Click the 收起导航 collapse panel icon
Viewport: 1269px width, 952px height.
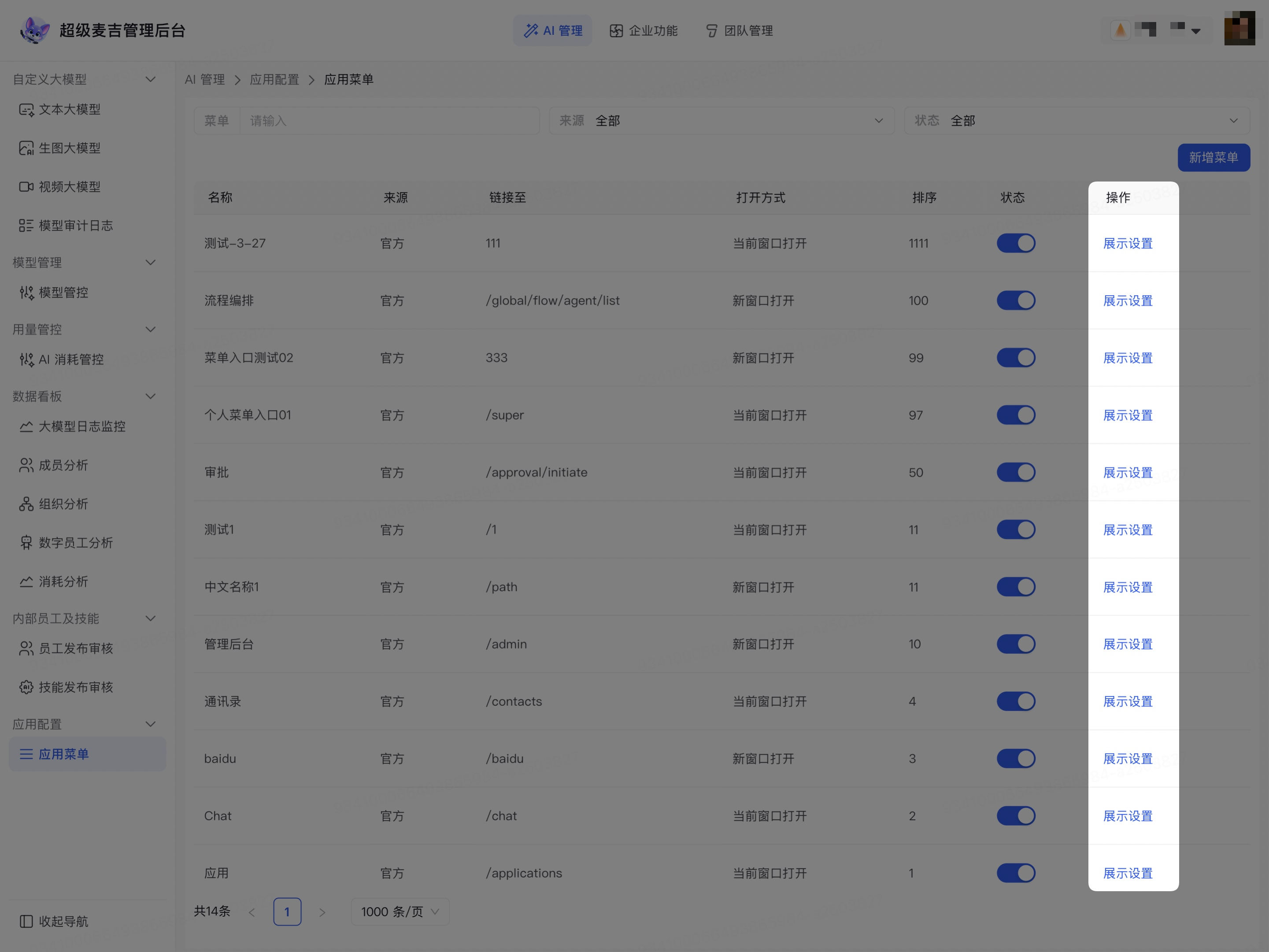pos(26,921)
